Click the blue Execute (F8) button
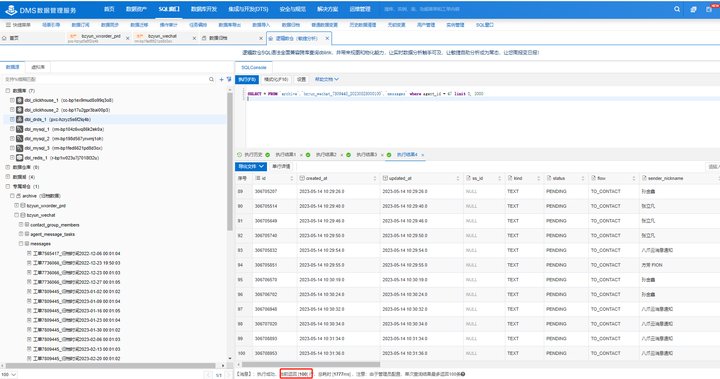 coord(247,79)
